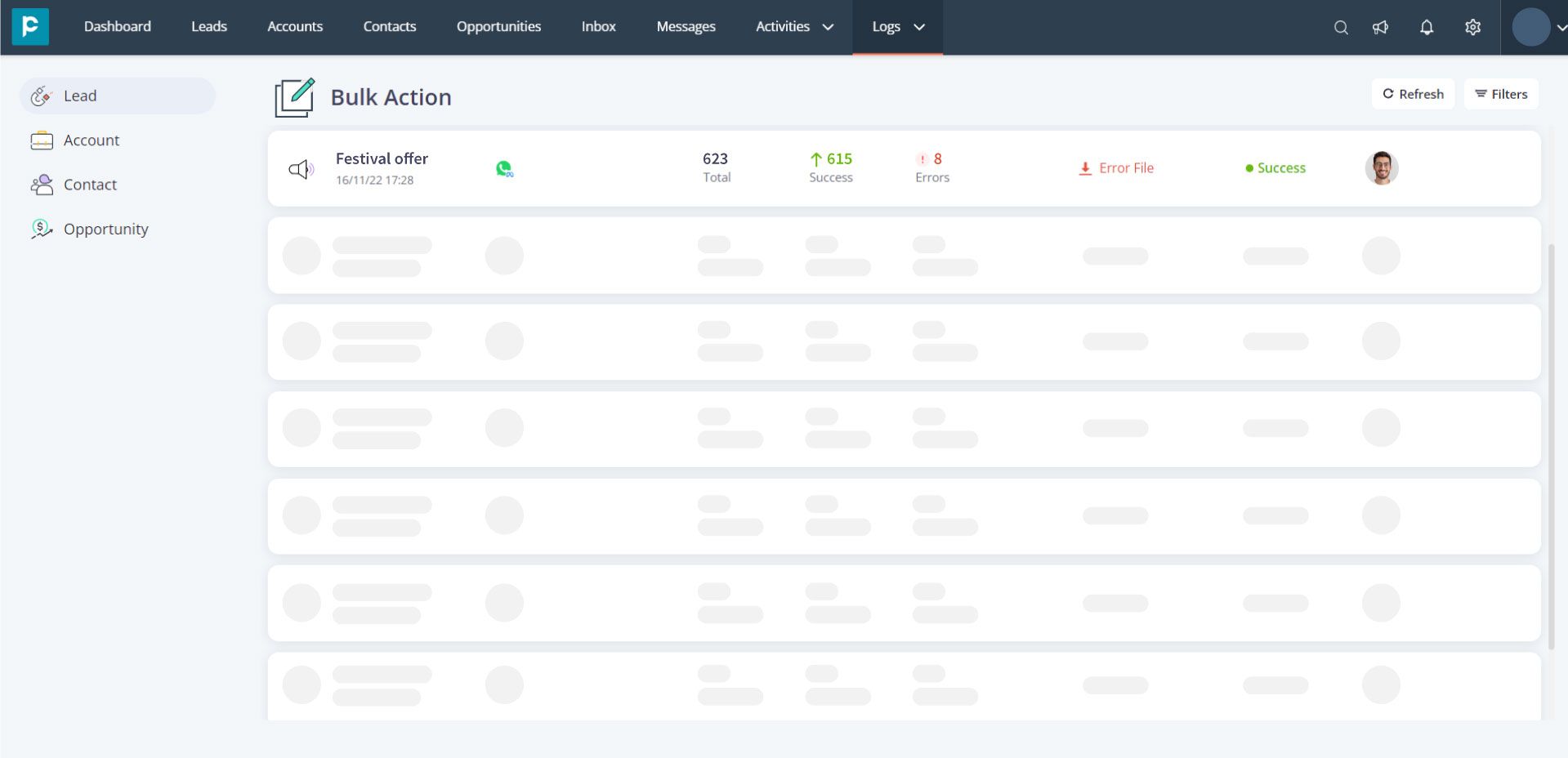
Task: Click the 16/11/22 17:28 timestamp
Action: (x=374, y=180)
